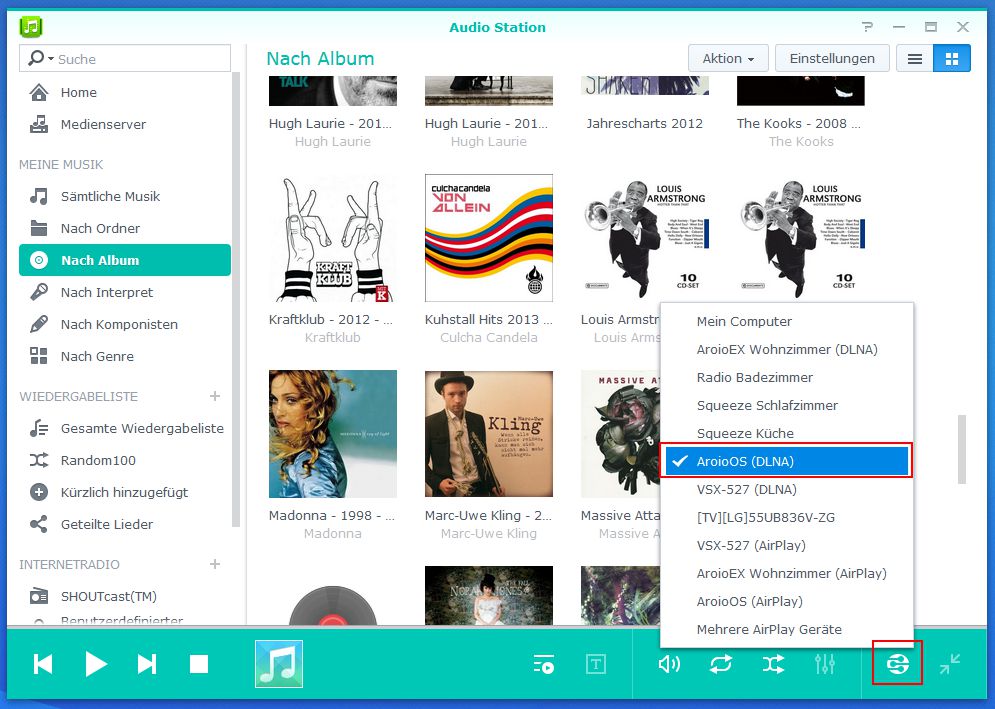Browse music Nach Komponisten
Screen dimensions: 995x709
click(125, 324)
